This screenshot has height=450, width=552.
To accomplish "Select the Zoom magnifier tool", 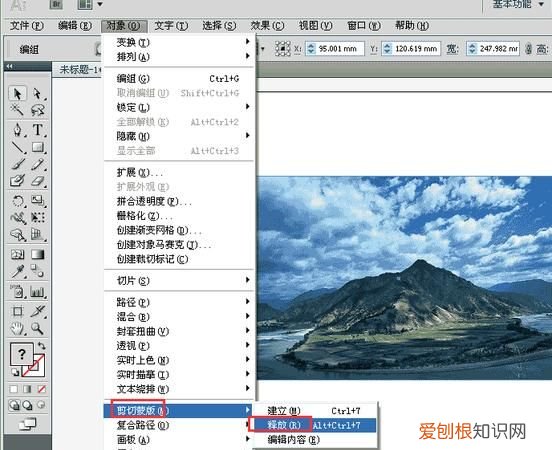I will click(x=38, y=329).
